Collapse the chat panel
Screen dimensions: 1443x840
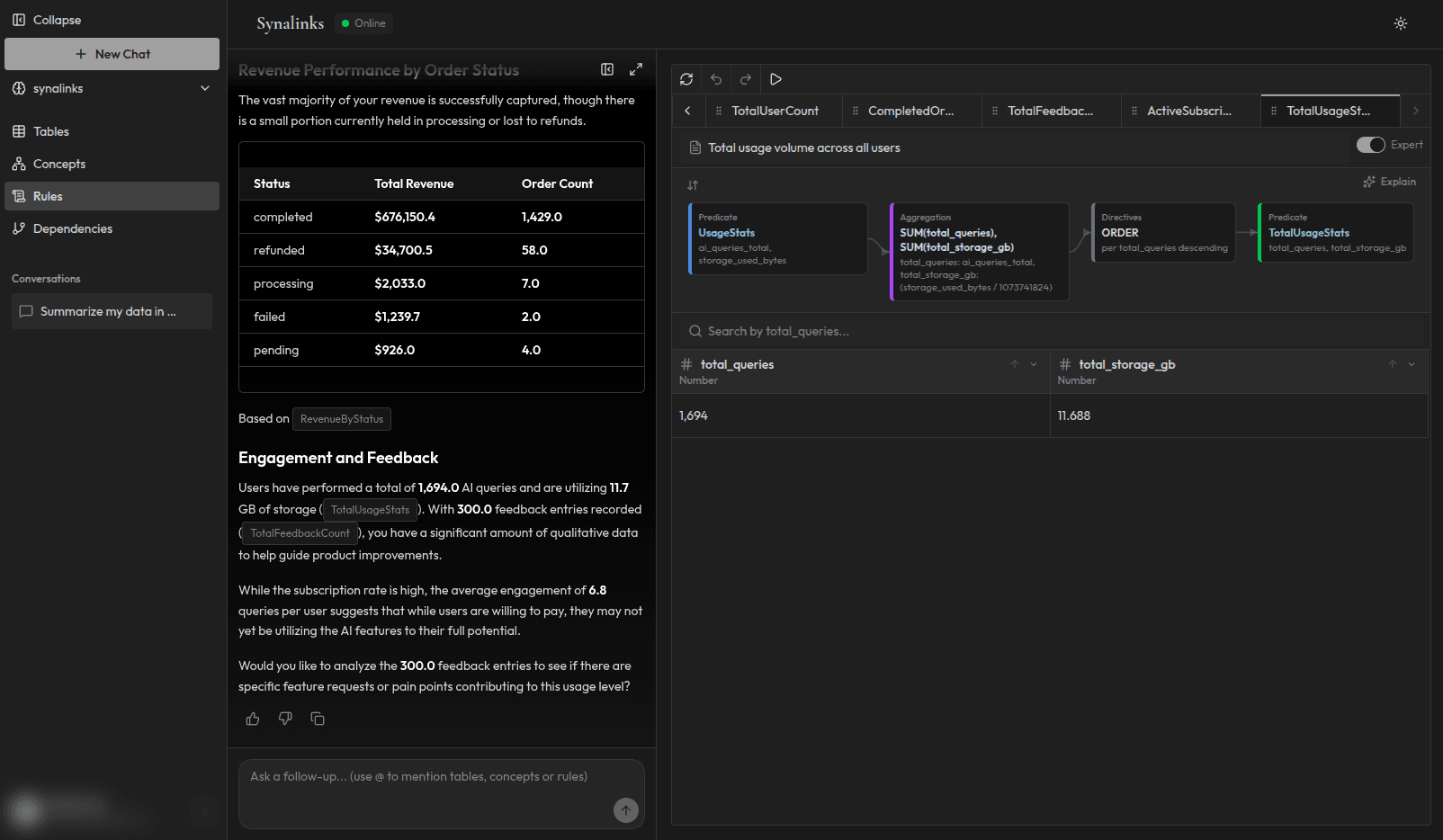pyautogui.click(x=607, y=69)
